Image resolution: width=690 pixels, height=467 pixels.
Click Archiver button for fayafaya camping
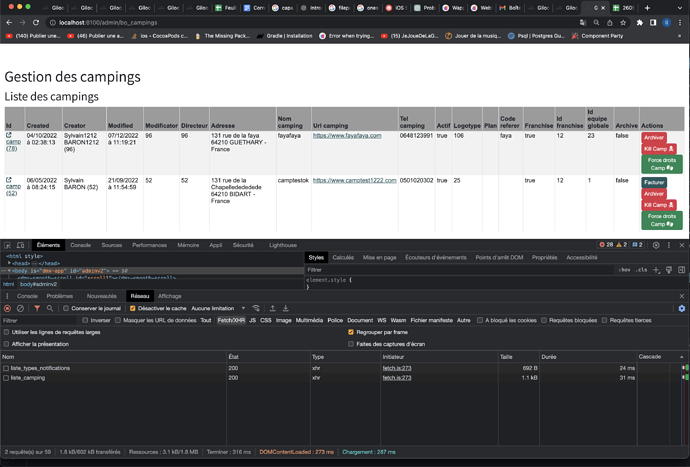(653, 137)
